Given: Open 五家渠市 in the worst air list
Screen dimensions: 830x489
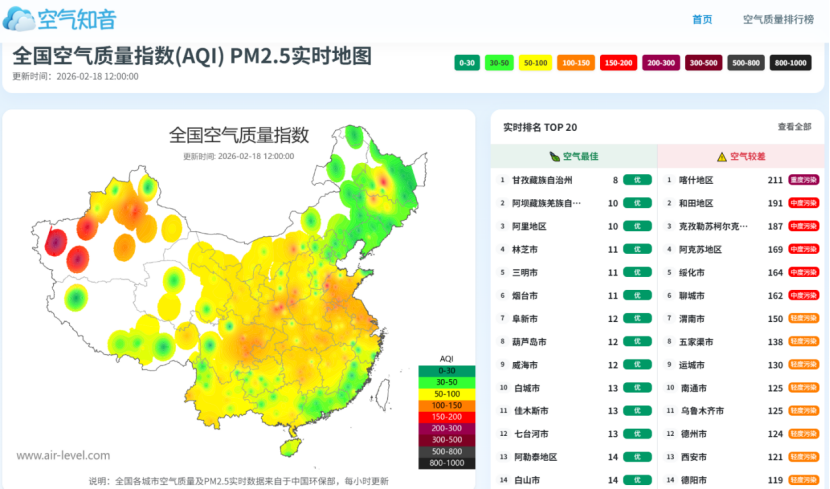Looking at the screenshot, I should point(696,342).
